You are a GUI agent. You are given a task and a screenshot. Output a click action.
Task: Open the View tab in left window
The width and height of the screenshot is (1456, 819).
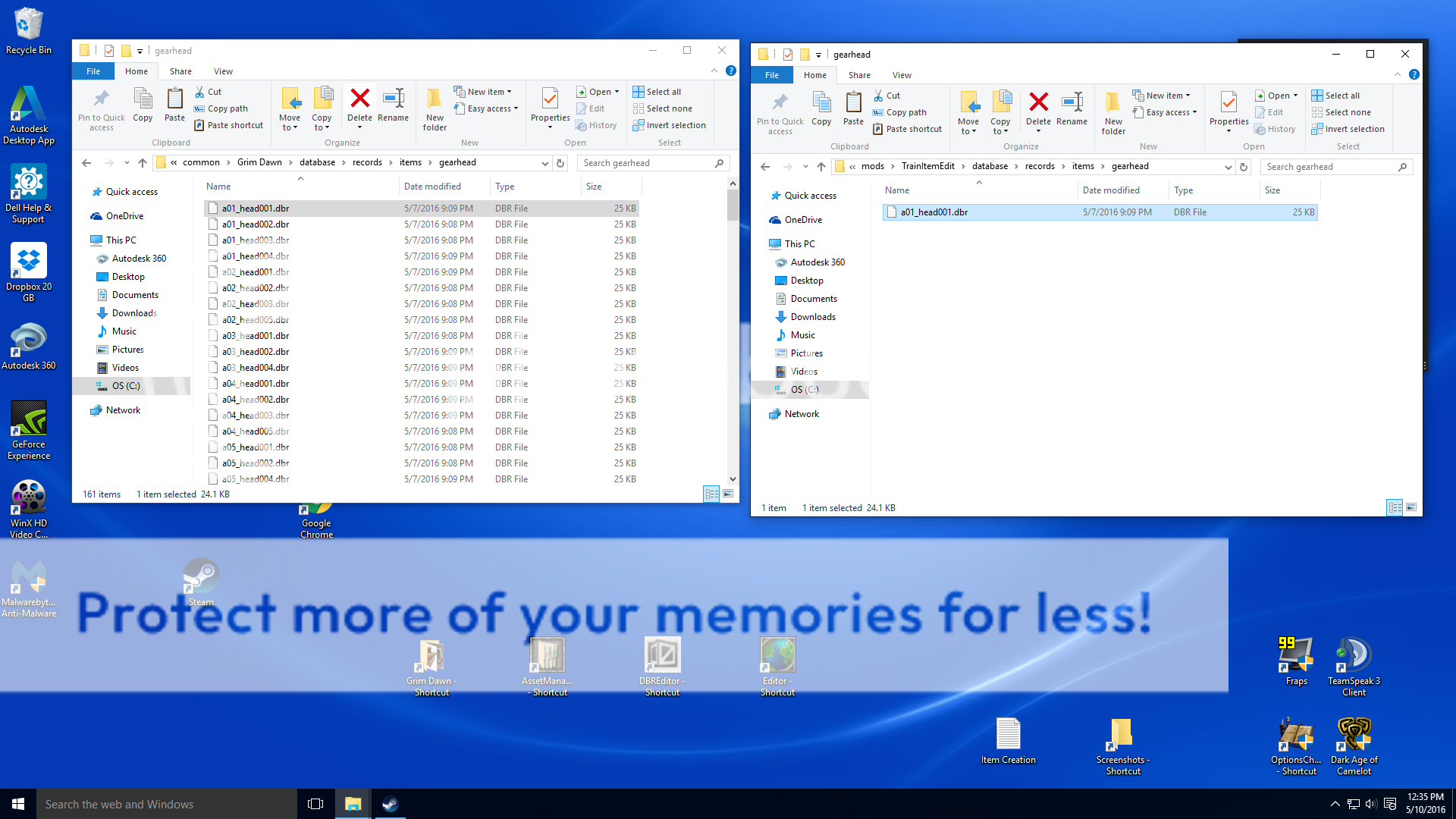coord(223,71)
